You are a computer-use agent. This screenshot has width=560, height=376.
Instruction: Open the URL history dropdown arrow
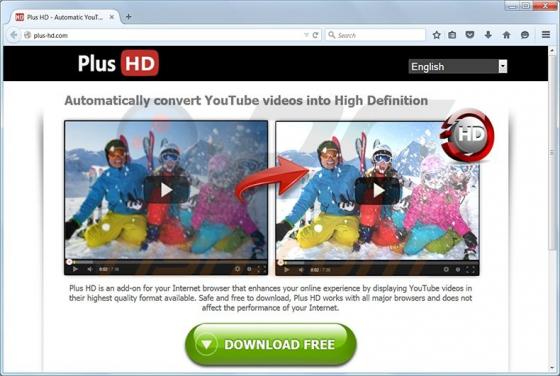[306, 35]
